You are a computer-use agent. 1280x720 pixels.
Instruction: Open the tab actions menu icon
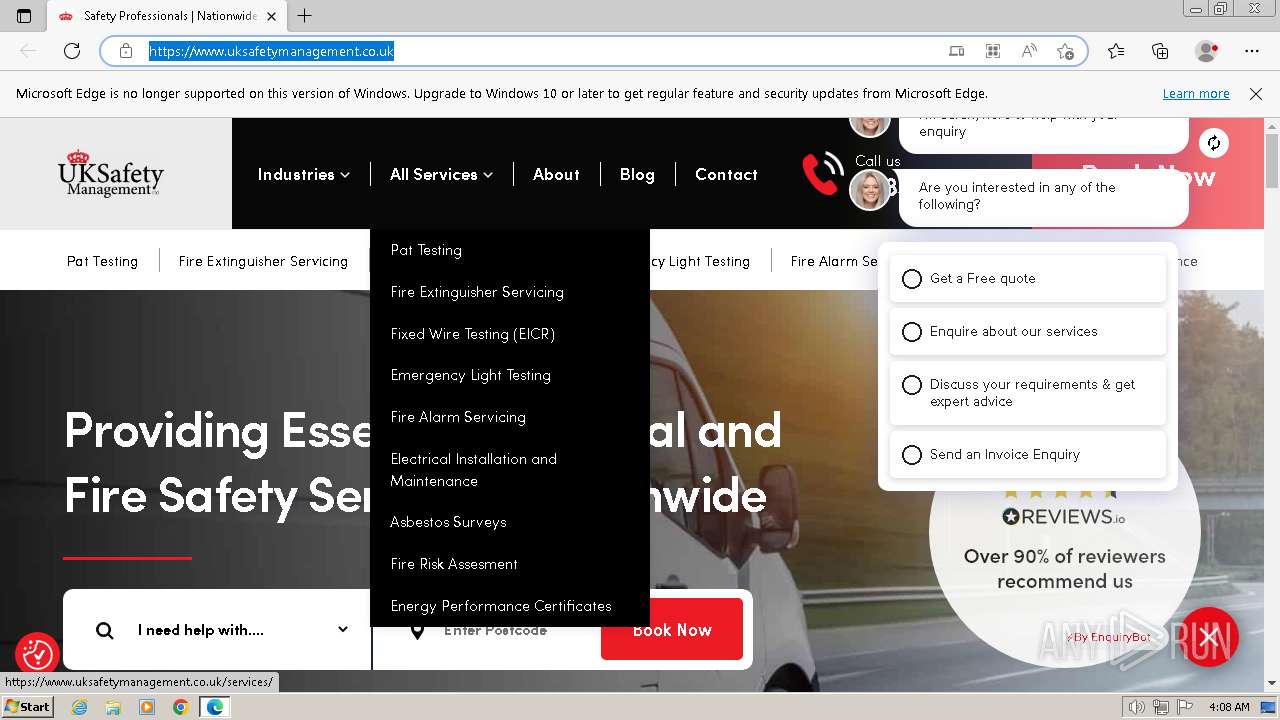pyautogui.click(x=24, y=16)
